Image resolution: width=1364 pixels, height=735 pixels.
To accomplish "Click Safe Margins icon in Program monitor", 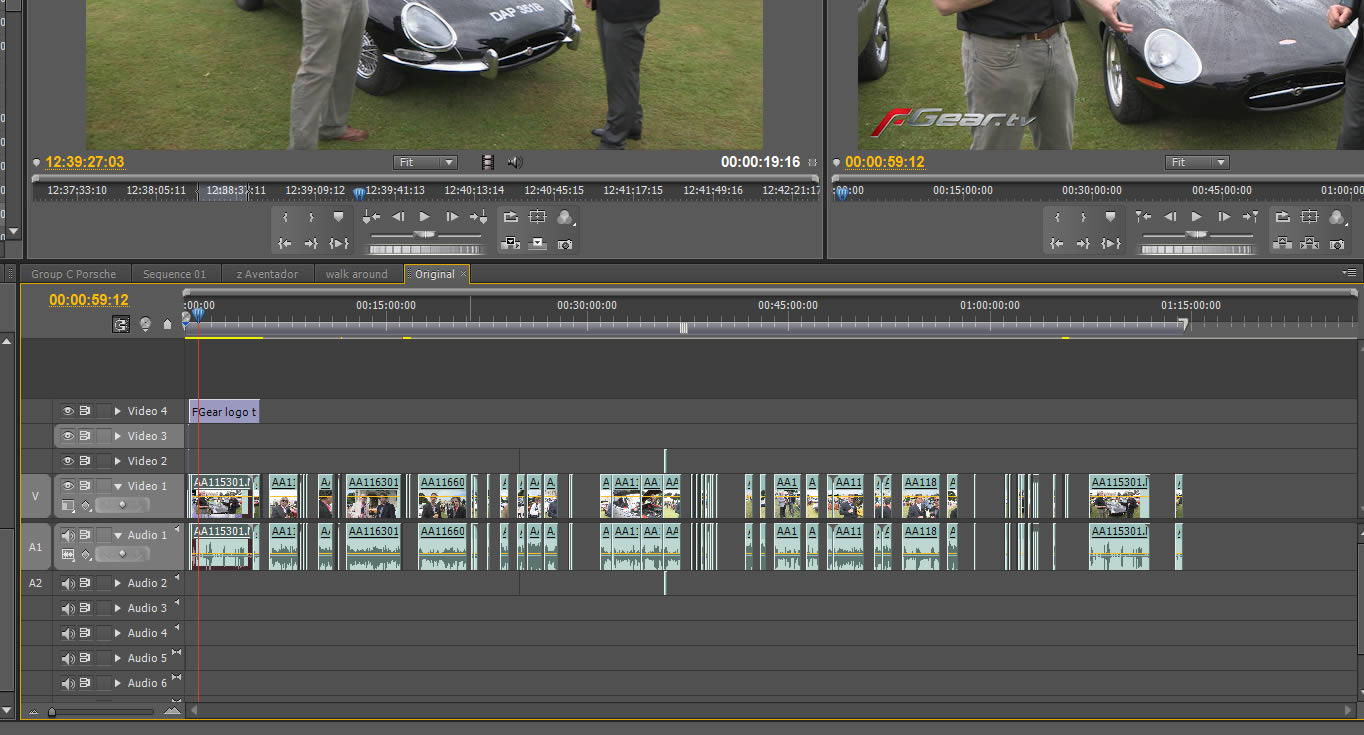I will tap(1310, 217).
